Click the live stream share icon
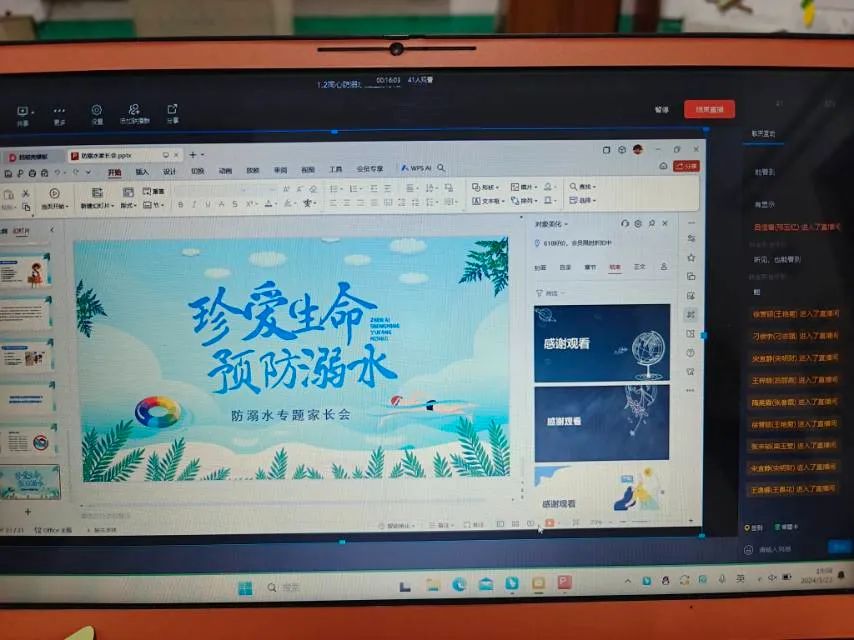 click(173, 109)
